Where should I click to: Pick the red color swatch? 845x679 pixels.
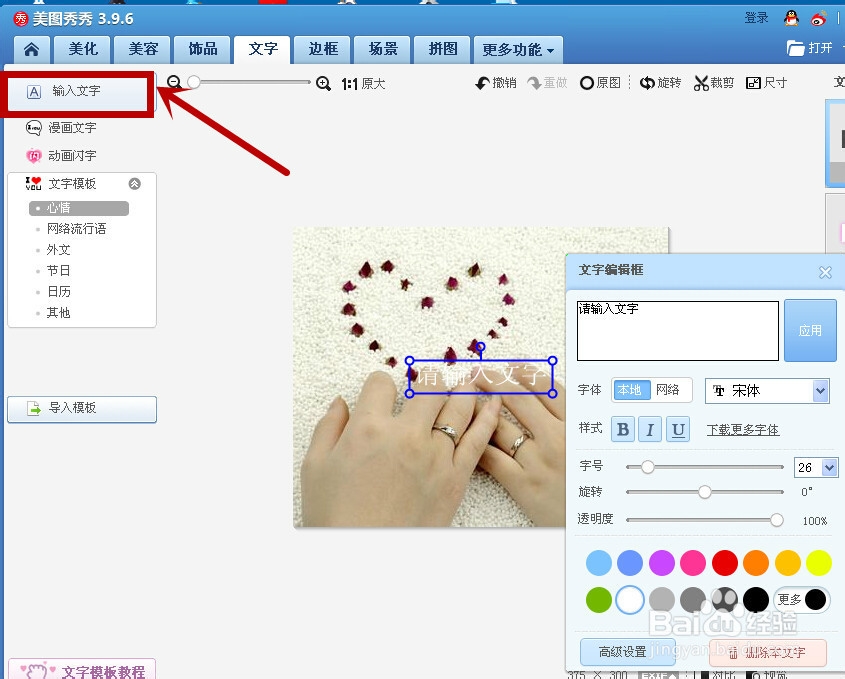click(x=725, y=563)
